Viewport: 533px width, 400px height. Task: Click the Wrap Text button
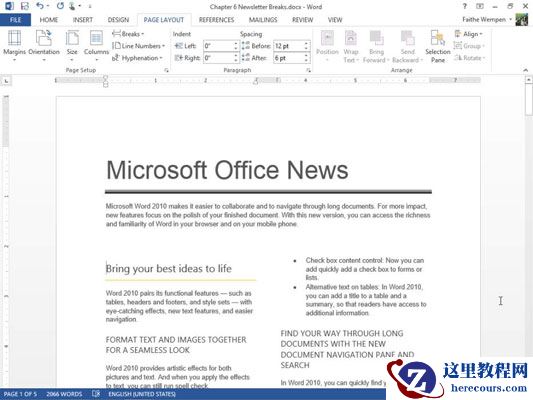(351, 46)
